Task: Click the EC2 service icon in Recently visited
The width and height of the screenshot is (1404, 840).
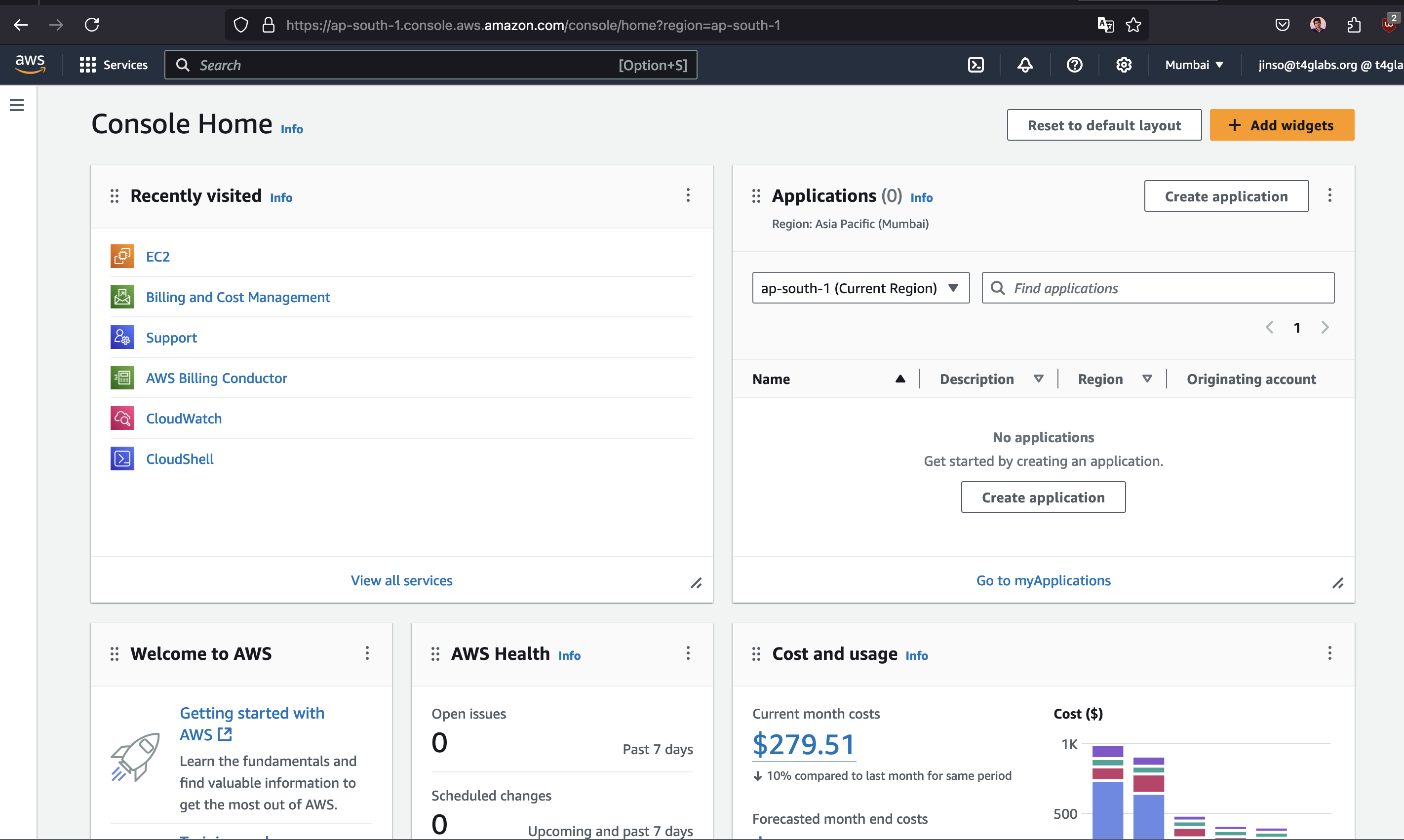Action: (122, 256)
